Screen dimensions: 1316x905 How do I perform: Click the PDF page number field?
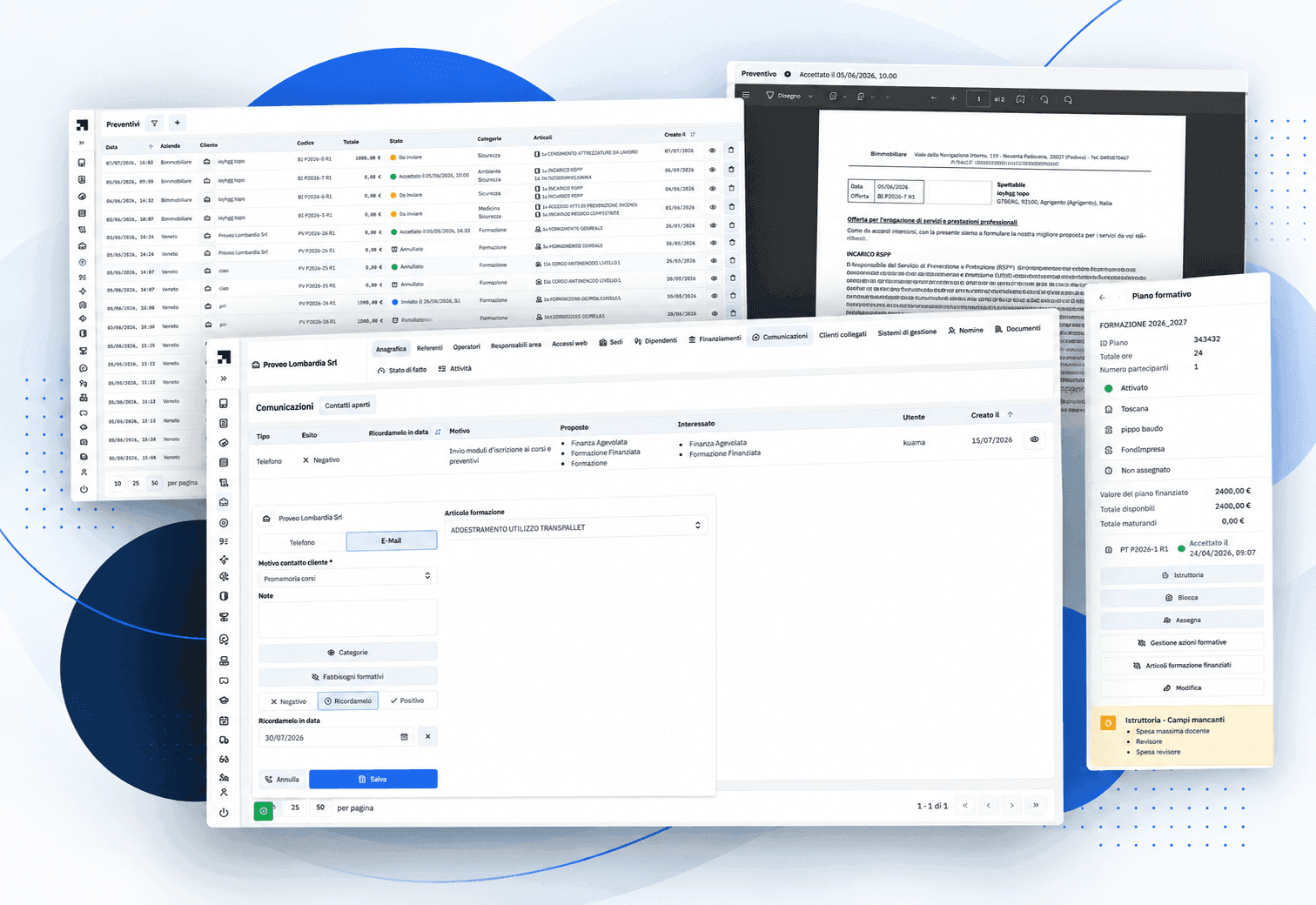[978, 98]
